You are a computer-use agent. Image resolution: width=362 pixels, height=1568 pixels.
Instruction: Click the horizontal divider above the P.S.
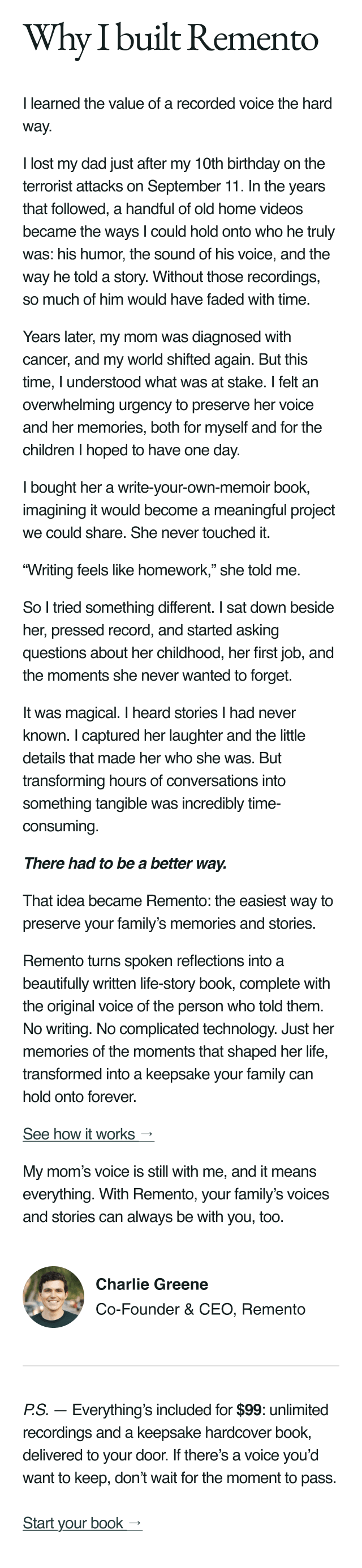[x=180, y=1366]
